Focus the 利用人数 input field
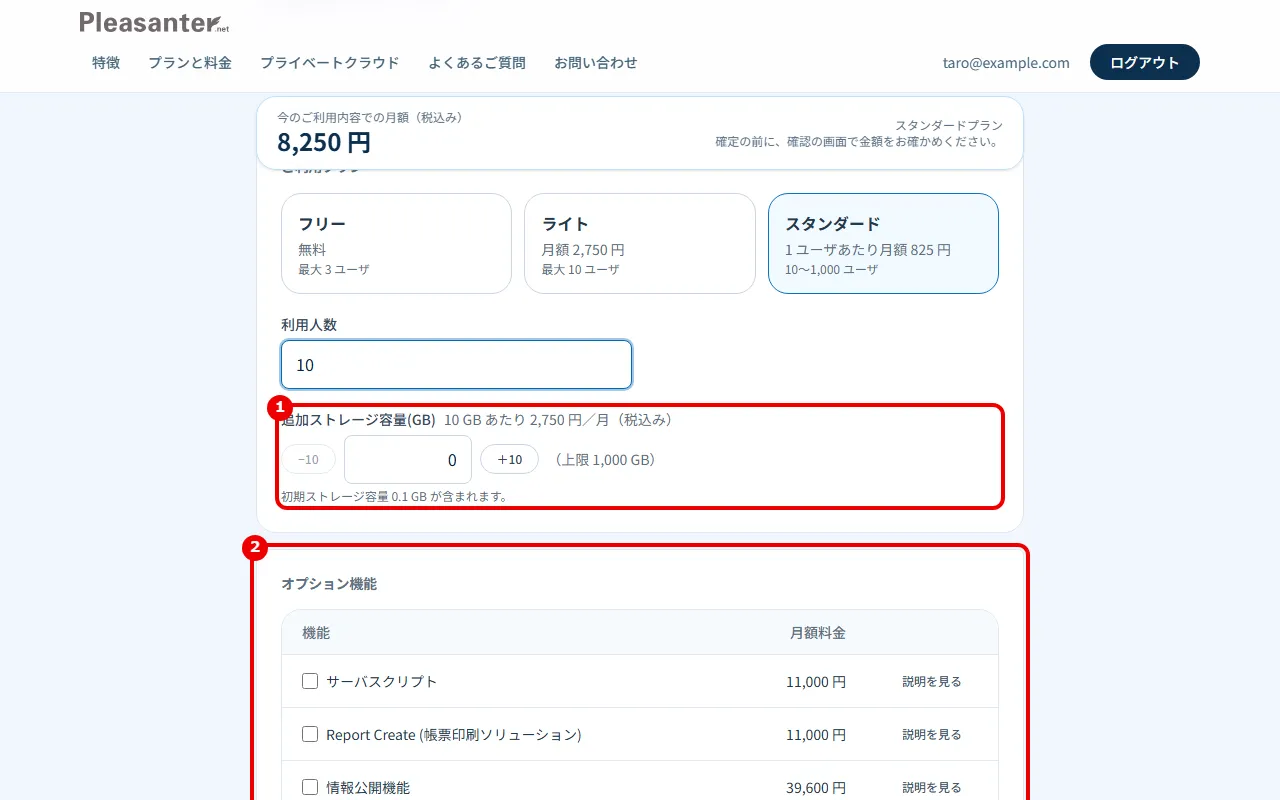This screenshot has height=800, width=1280. [456, 365]
